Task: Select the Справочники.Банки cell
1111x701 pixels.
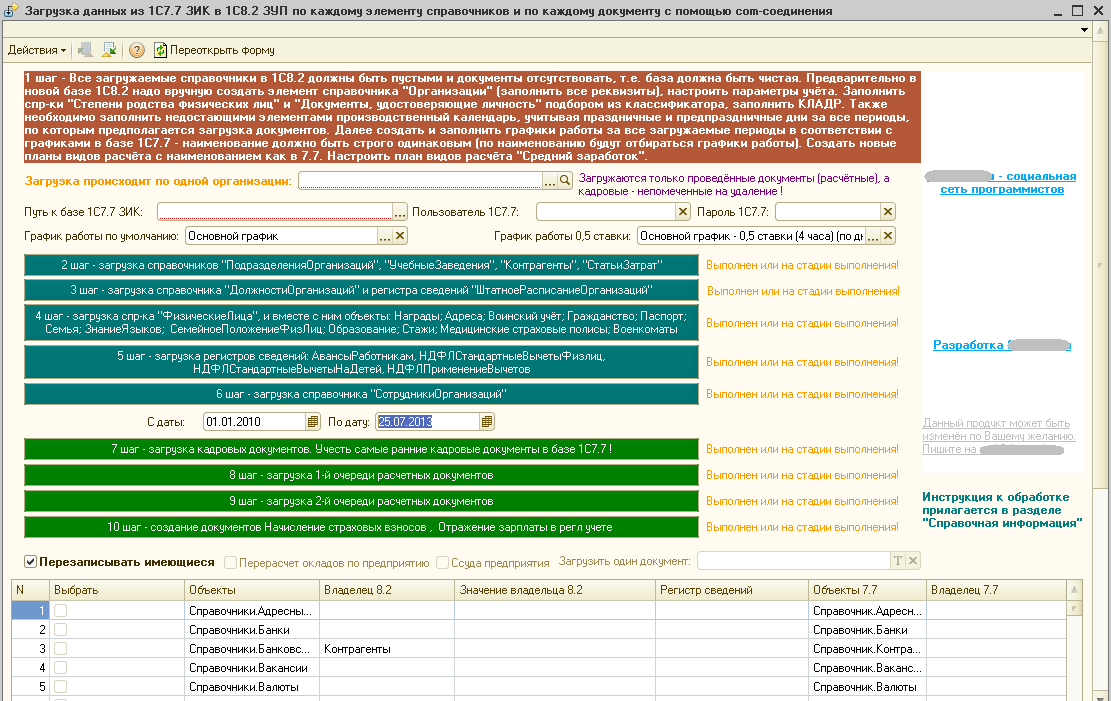Action: (x=252, y=629)
